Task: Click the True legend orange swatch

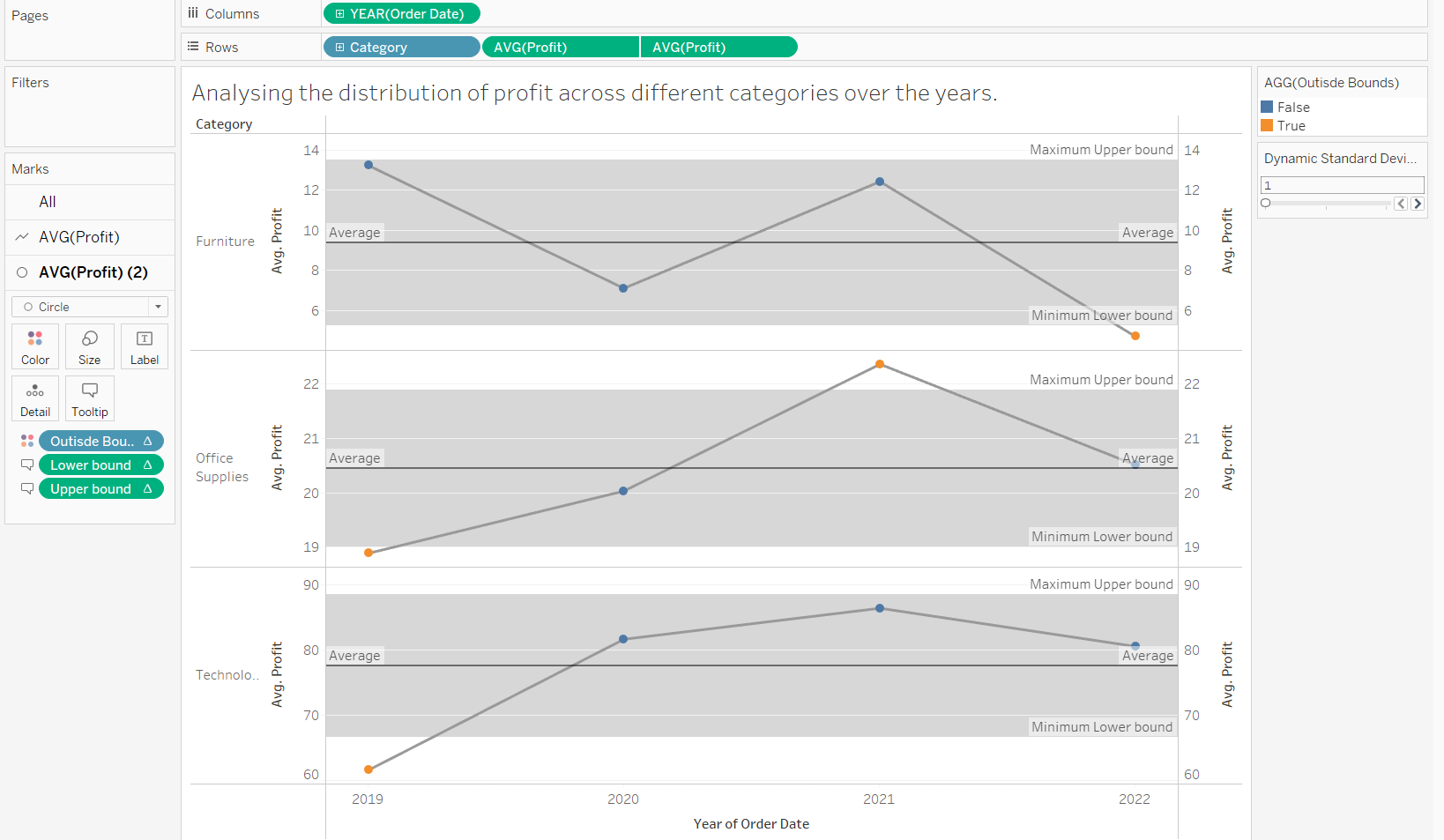Action: (1267, 125)
